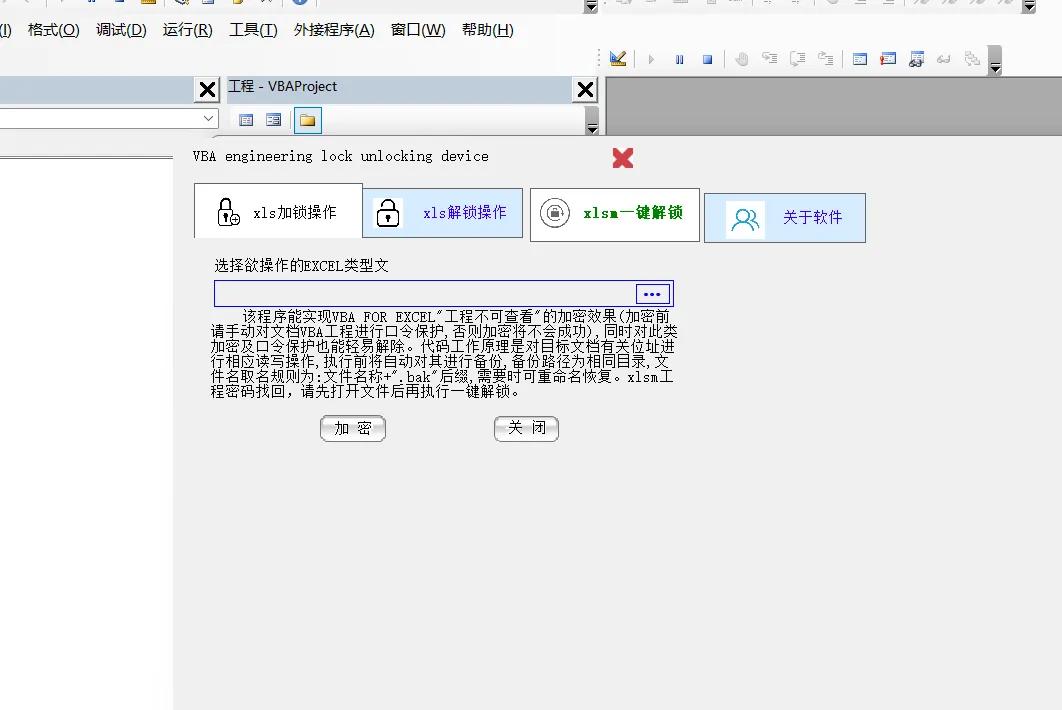Open the 调试(D) menu
The width and height of the screenshot is (1062, 710).
[121, 30]
